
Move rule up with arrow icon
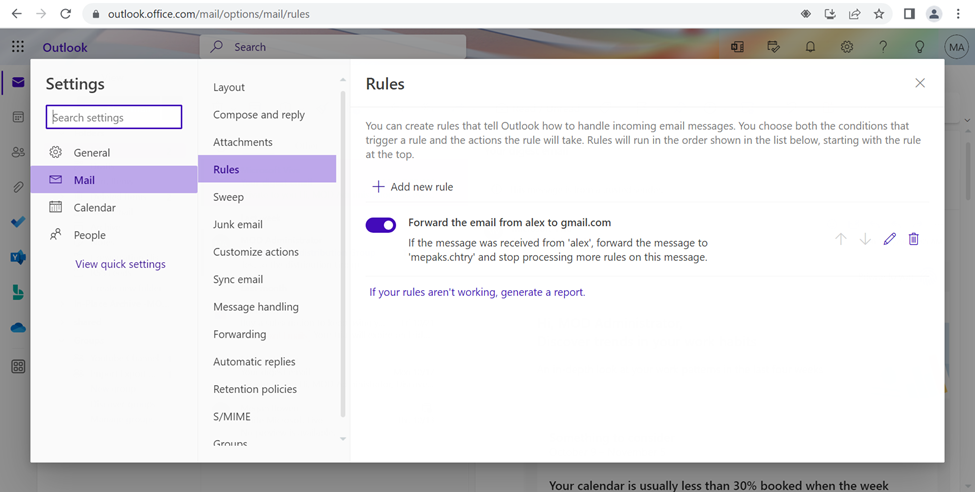click(841, 239)
